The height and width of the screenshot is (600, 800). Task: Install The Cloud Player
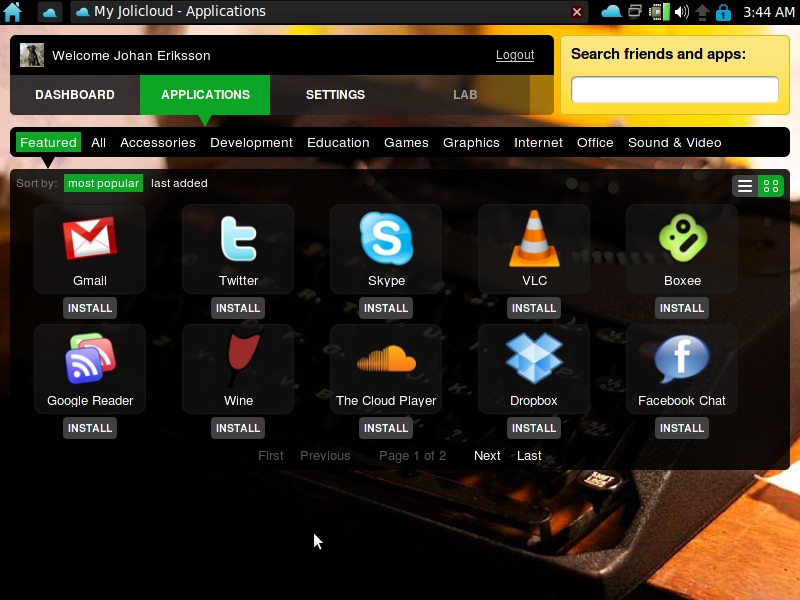[386, 428]
